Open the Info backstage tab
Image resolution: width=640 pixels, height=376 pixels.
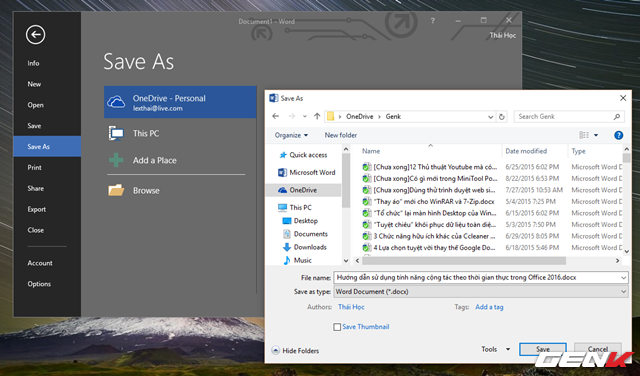[33, 63]
